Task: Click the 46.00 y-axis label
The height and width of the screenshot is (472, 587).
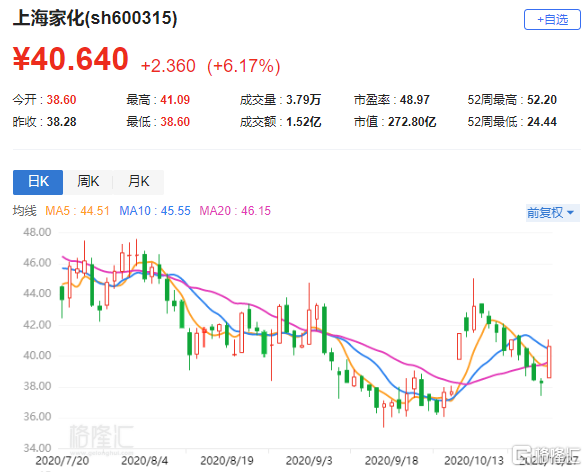Action: (x=37, y=263)
